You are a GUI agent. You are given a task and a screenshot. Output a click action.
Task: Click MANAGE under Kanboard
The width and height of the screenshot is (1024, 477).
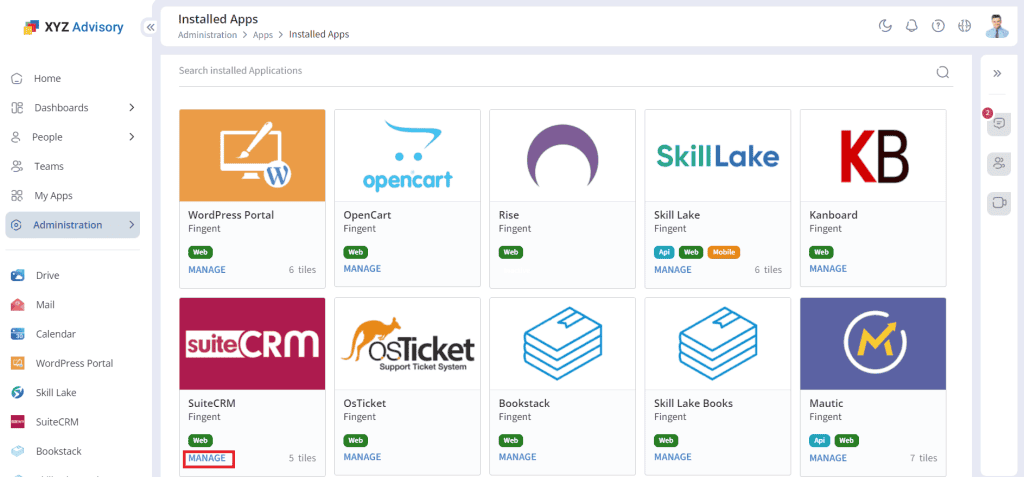click(828, 269)
